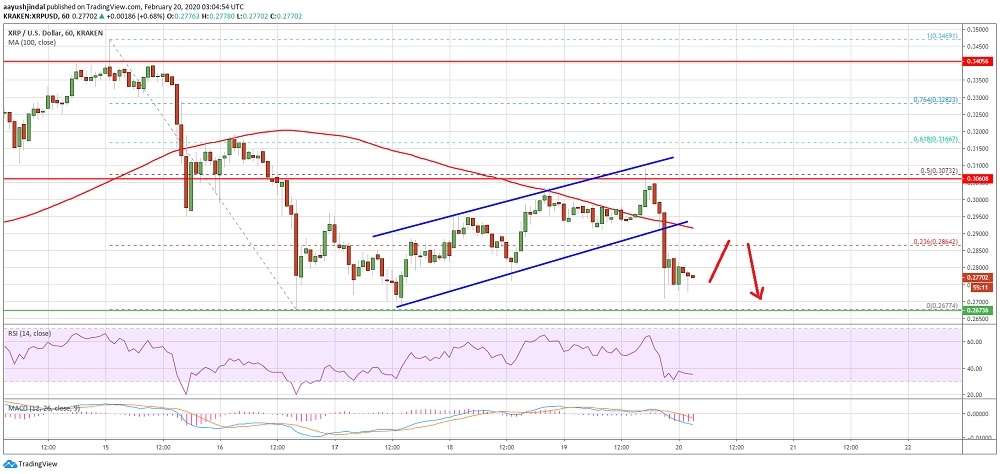Click the red 100 moving average line

[280, 130]
